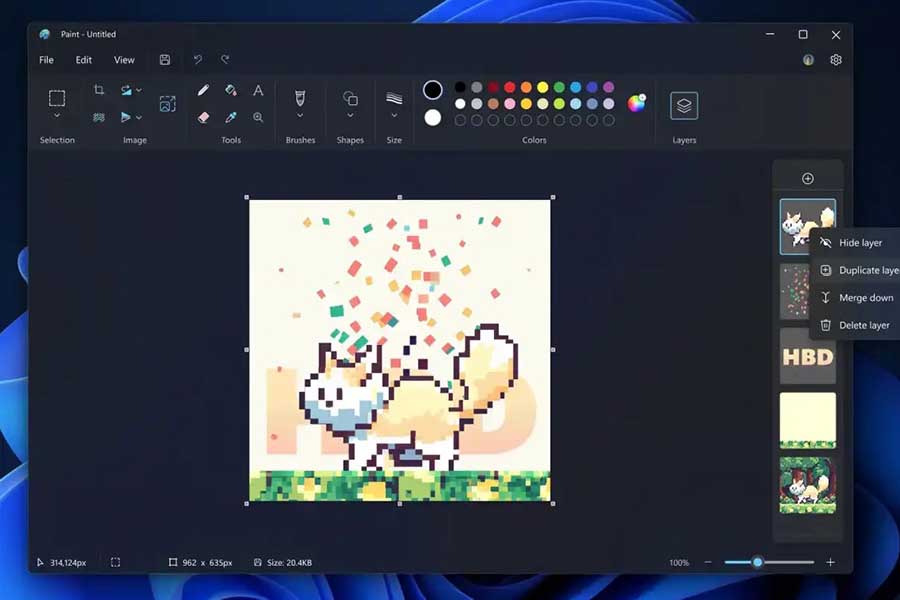Add a new layer with plus button

pyautogui.click(x=808, y=179)
